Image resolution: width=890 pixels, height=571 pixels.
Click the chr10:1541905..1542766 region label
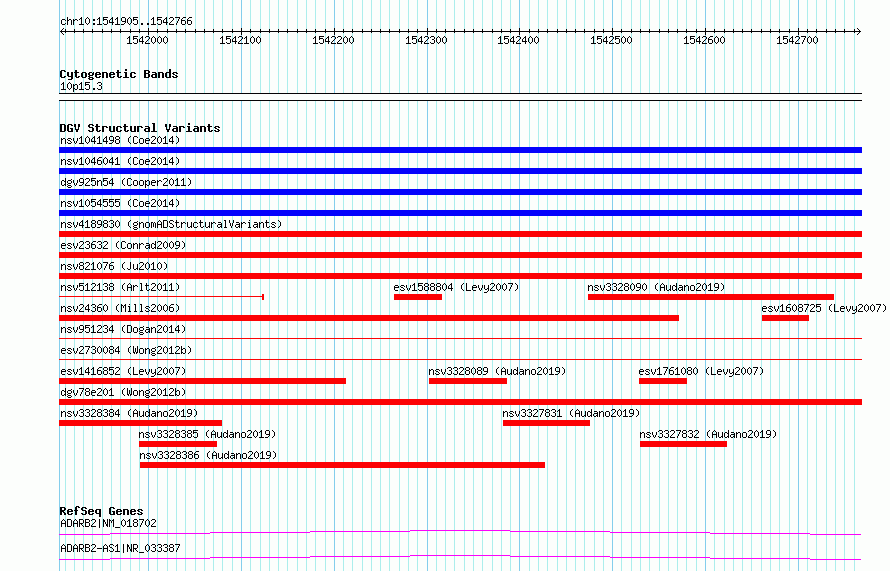click(126, 21)
